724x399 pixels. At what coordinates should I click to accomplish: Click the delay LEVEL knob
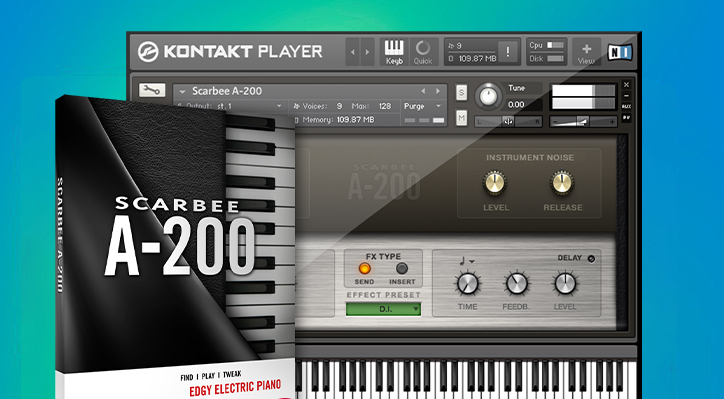[565, 284]
